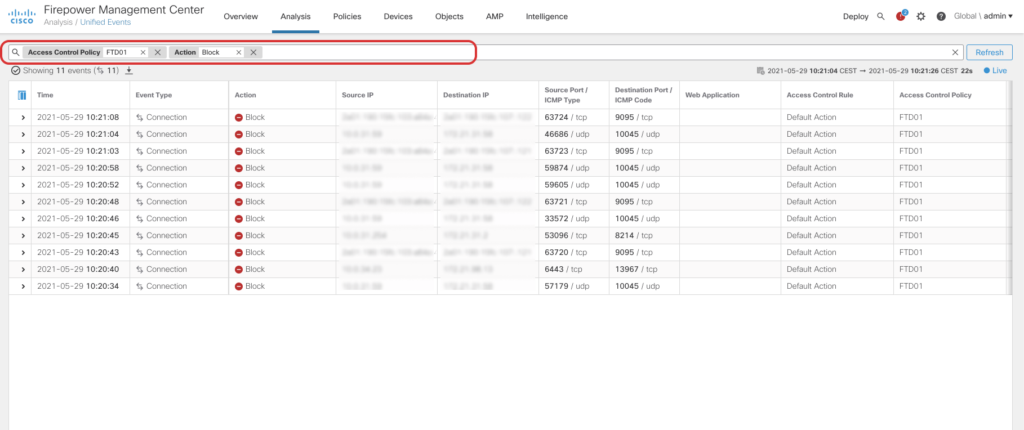The width and height of the screenshot is (1024, 430).
Task: Click the Access Control Rule column header
Action: click(x=820, y=95)
